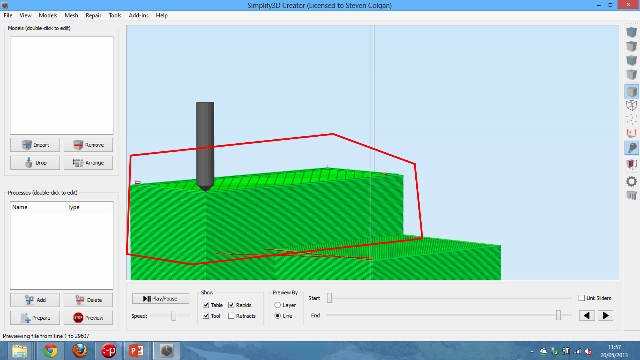Open the Help menu
Screen dimensions: 640x360
point(162,15)
